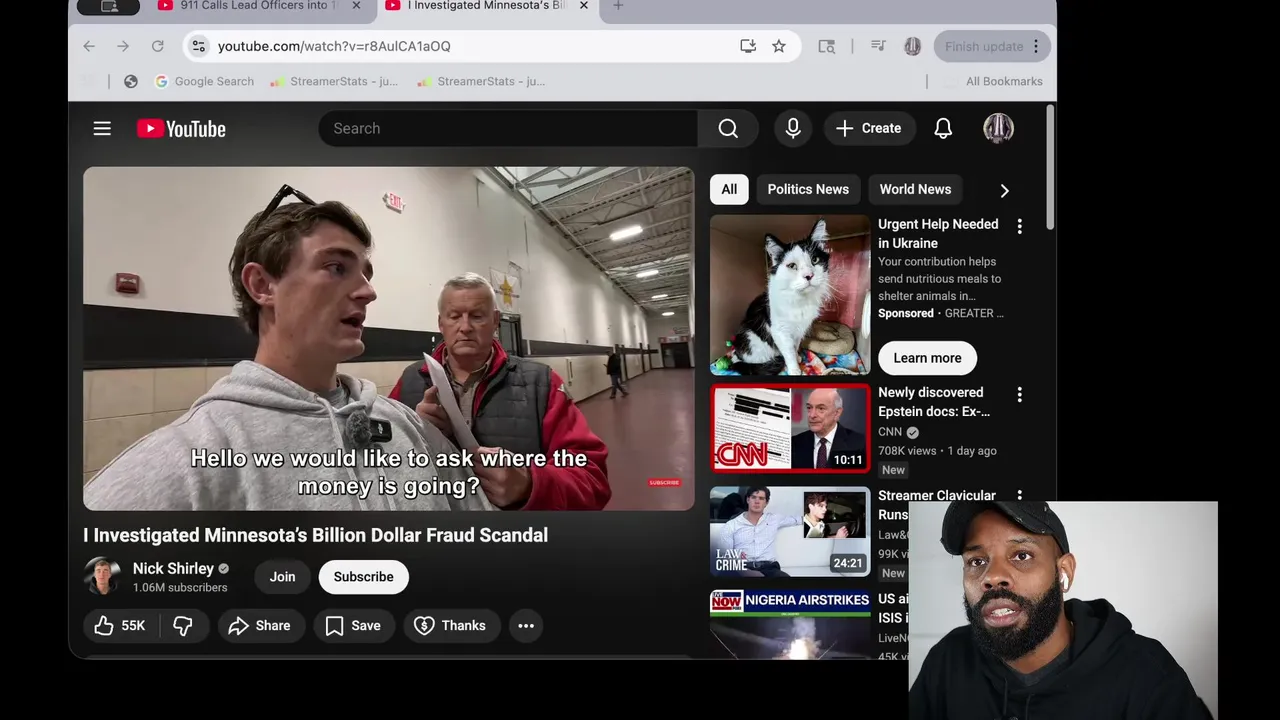Viewport: 1280px width, 720px height.
Task: Open second StreamerStats bookmark
Action: 482,81
